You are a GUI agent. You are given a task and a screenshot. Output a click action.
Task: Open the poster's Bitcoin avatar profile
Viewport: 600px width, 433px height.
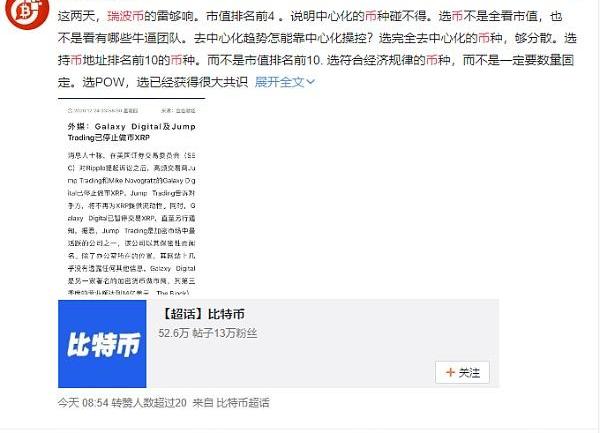(27, 11)
